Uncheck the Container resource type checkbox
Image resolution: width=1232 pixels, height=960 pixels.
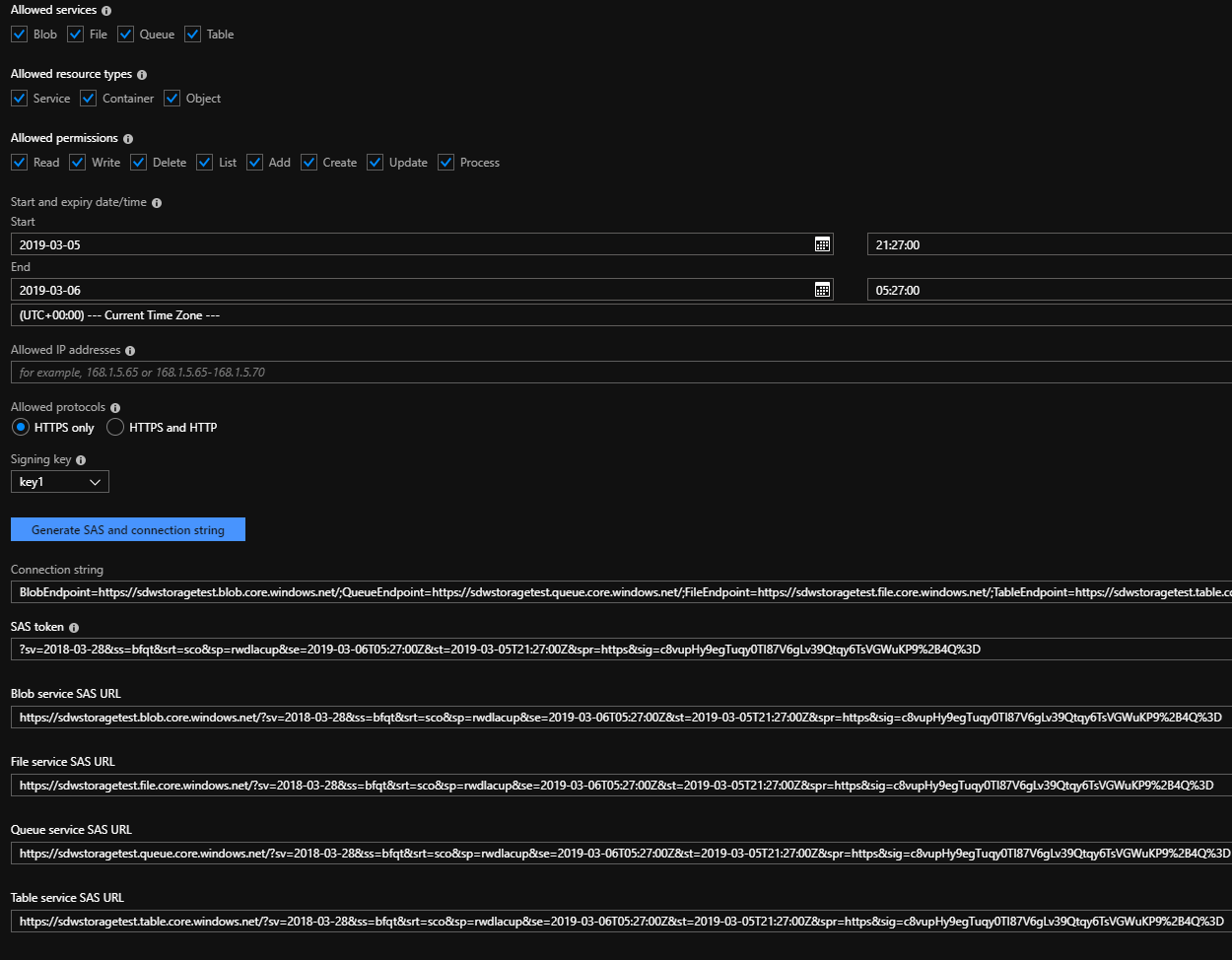tap(89, 99)
